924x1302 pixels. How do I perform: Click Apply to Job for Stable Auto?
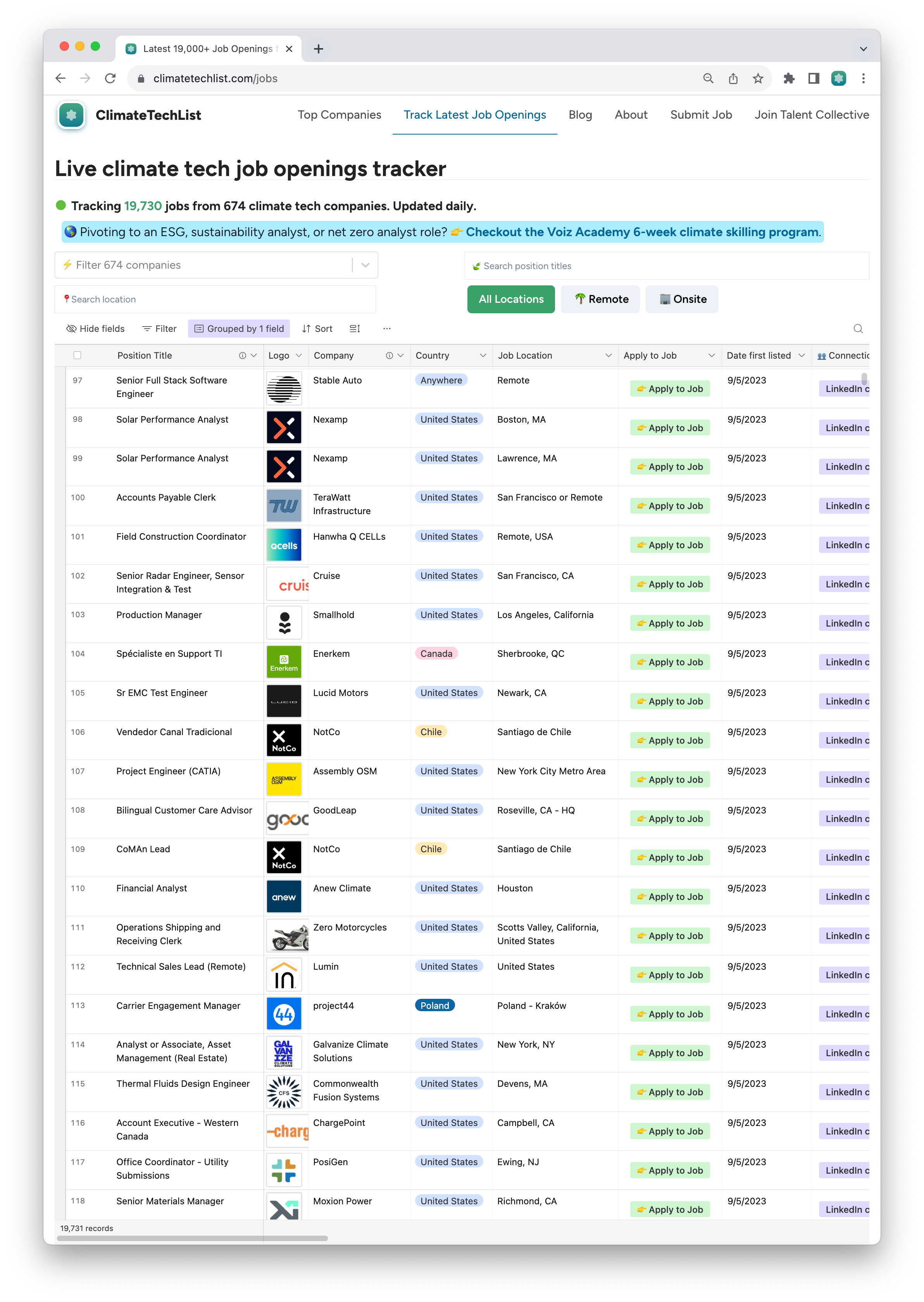[x=670, y=389]
